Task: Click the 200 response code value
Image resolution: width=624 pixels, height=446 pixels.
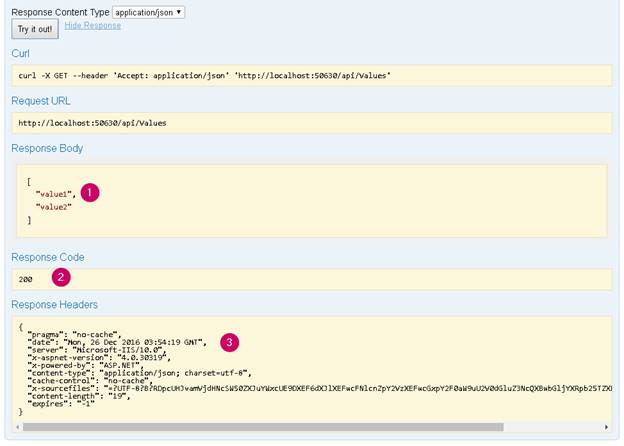Action: [x=25, y=279]
